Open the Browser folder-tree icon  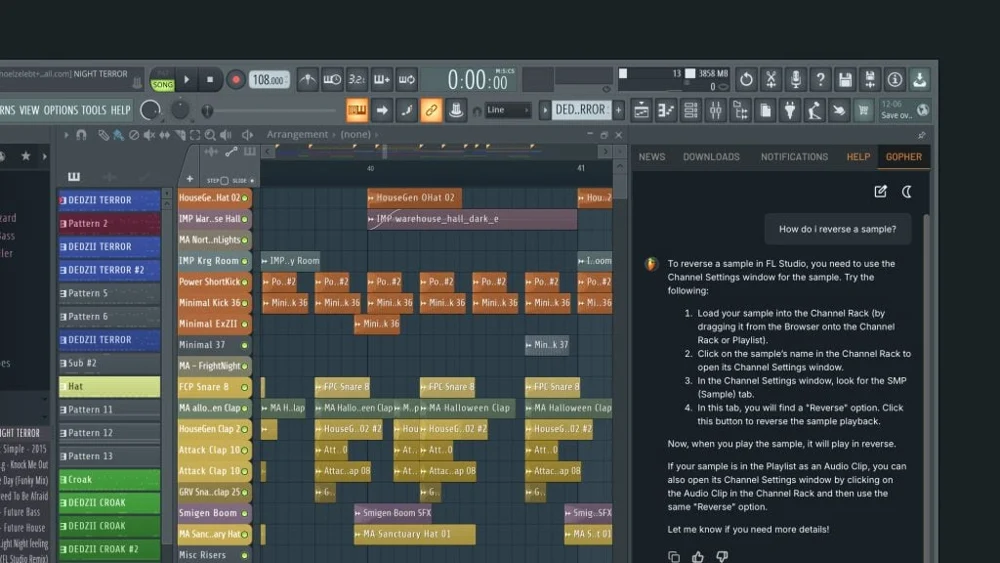[x=740, y=110]
